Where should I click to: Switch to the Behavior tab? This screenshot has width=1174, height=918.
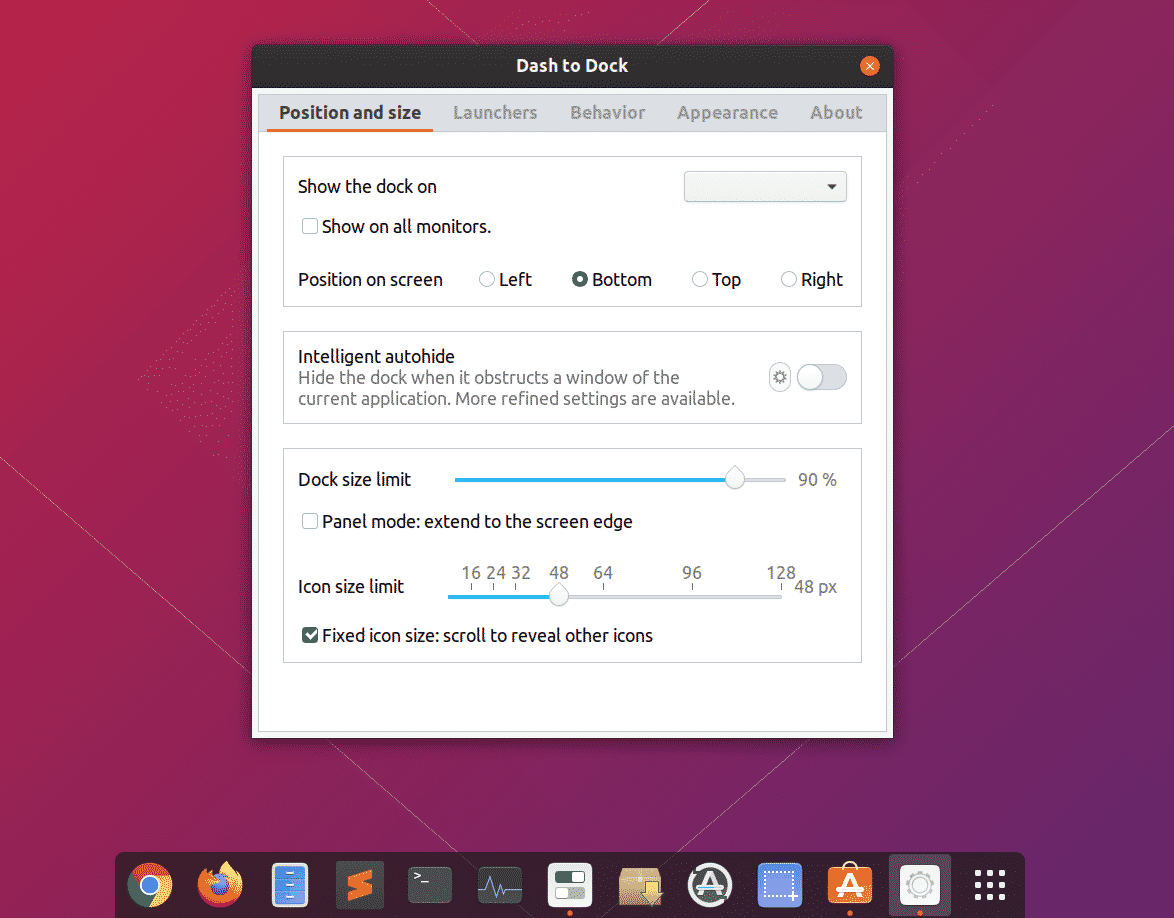[x=607, y=112]
